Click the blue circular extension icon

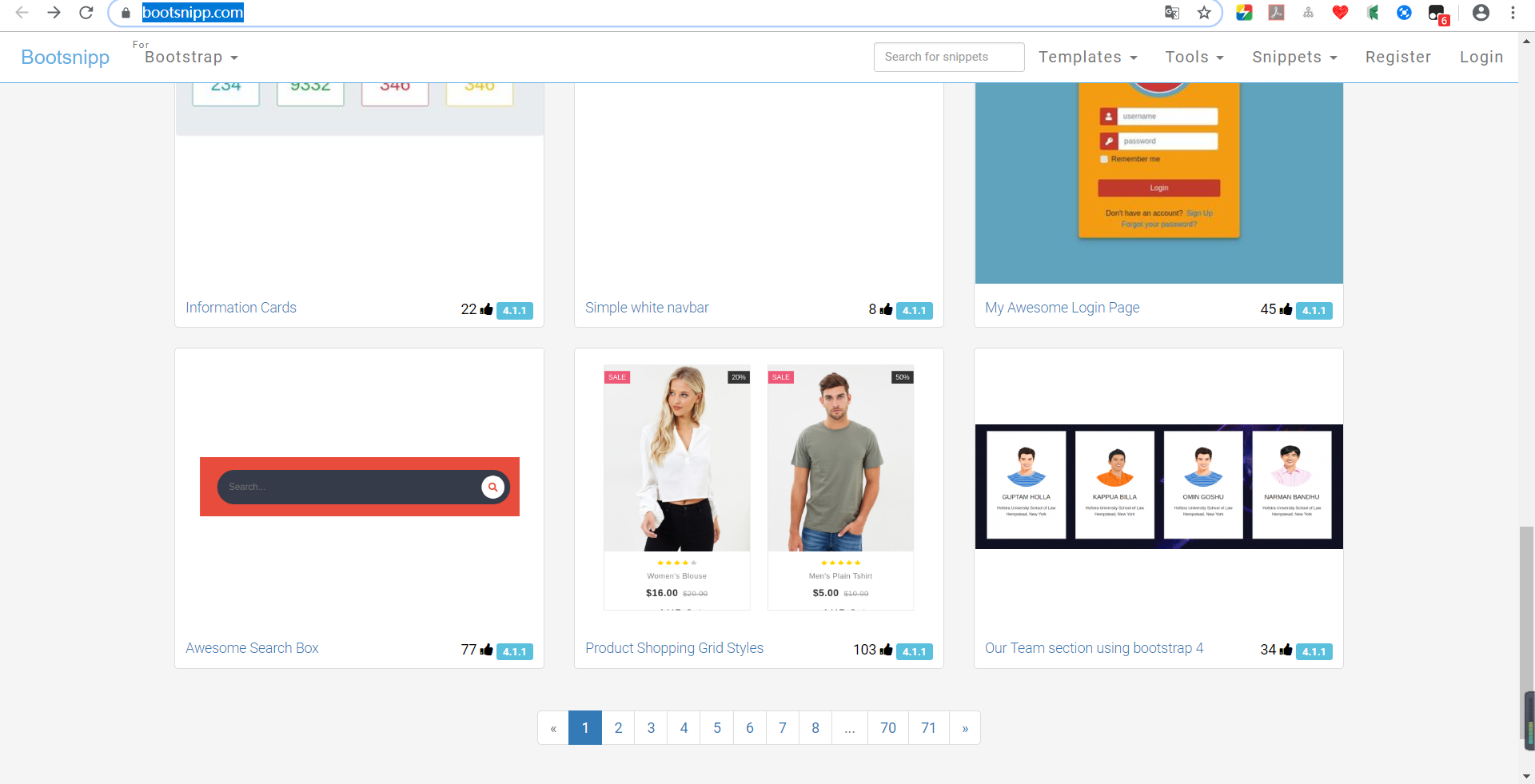tap(1404, 13)
